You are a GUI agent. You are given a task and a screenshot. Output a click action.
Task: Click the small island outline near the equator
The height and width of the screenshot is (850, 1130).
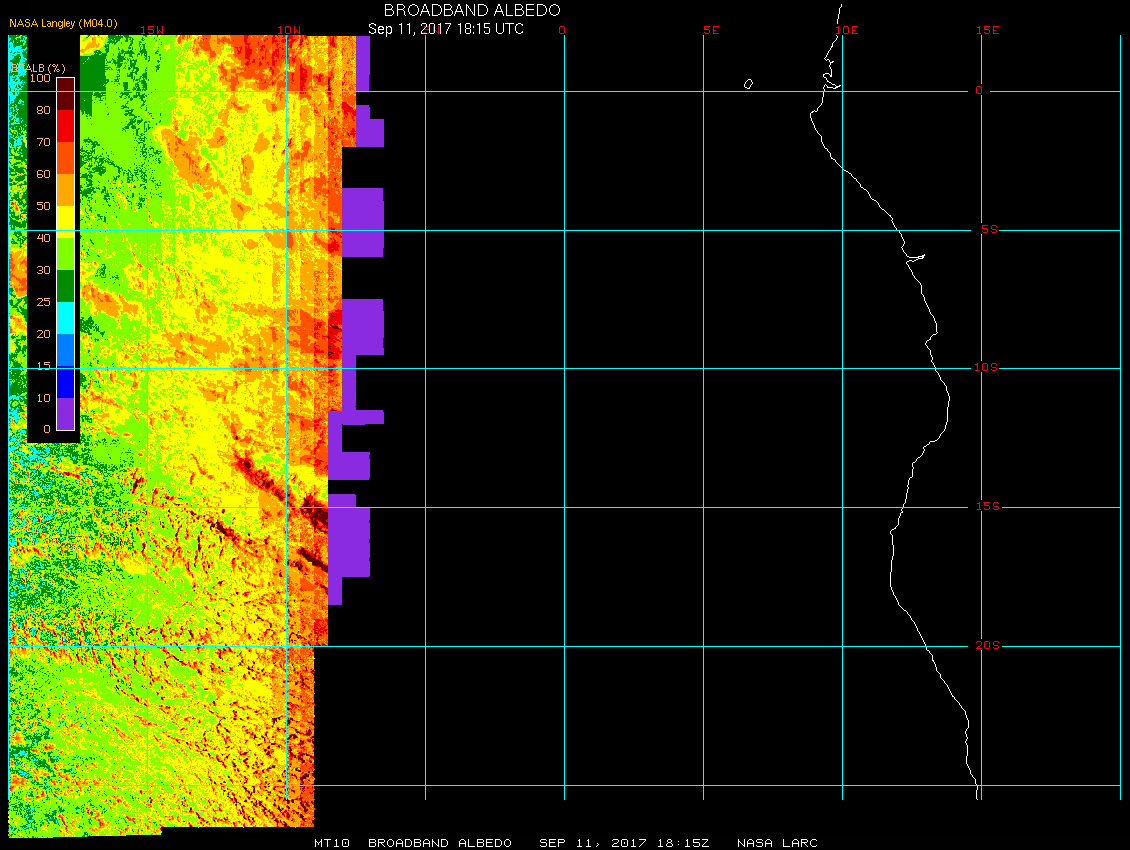coord(748,84)
